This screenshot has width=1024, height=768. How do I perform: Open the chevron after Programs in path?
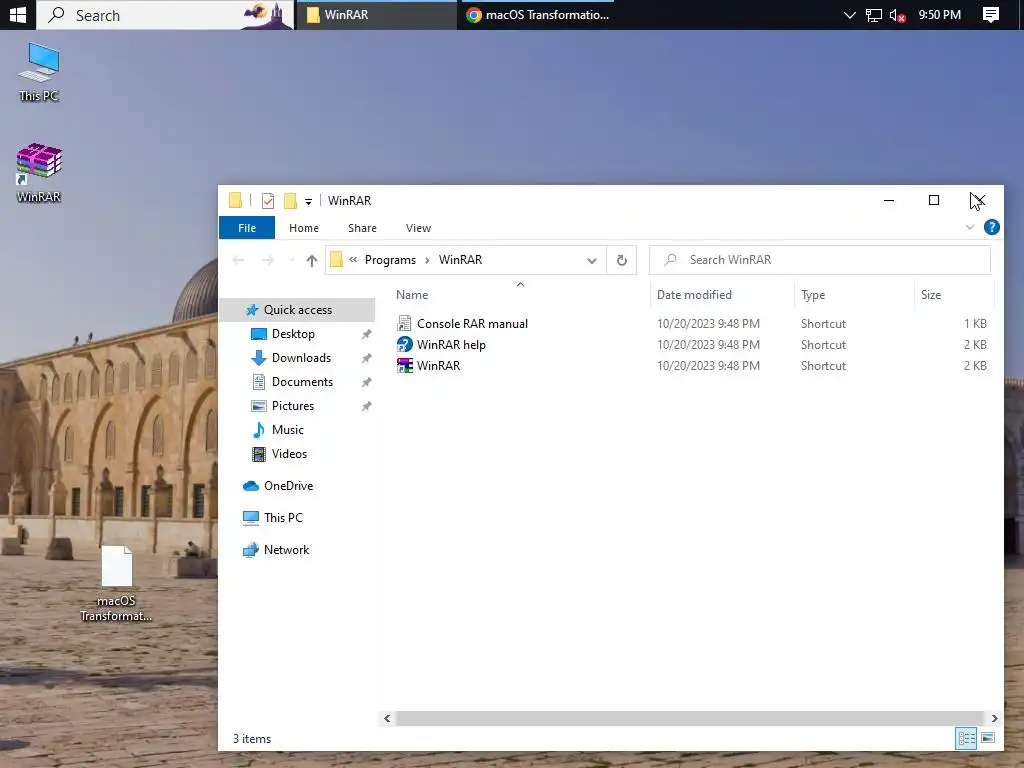point(427,260)
